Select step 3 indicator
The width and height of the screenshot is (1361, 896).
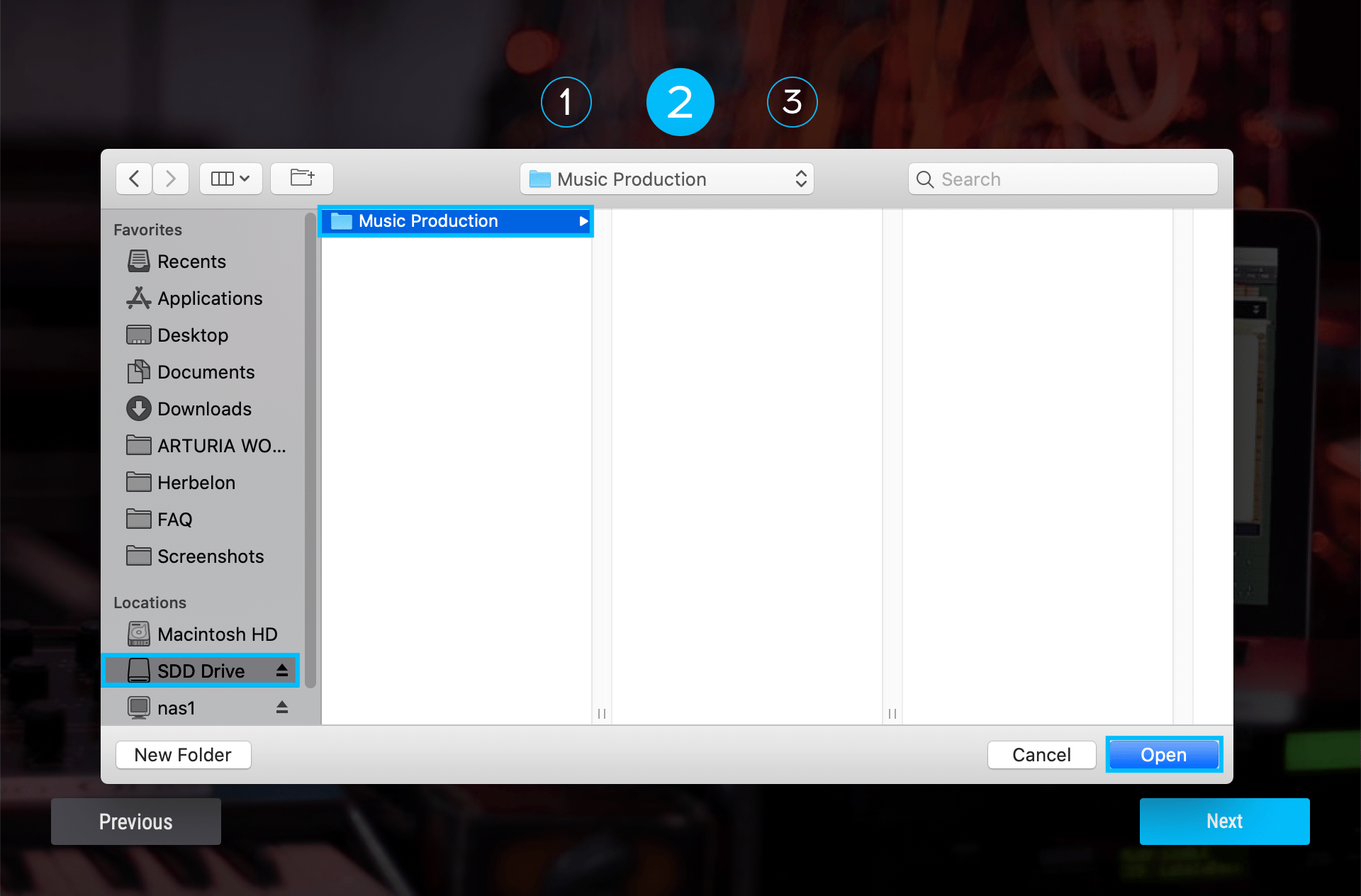click(792, 101)
